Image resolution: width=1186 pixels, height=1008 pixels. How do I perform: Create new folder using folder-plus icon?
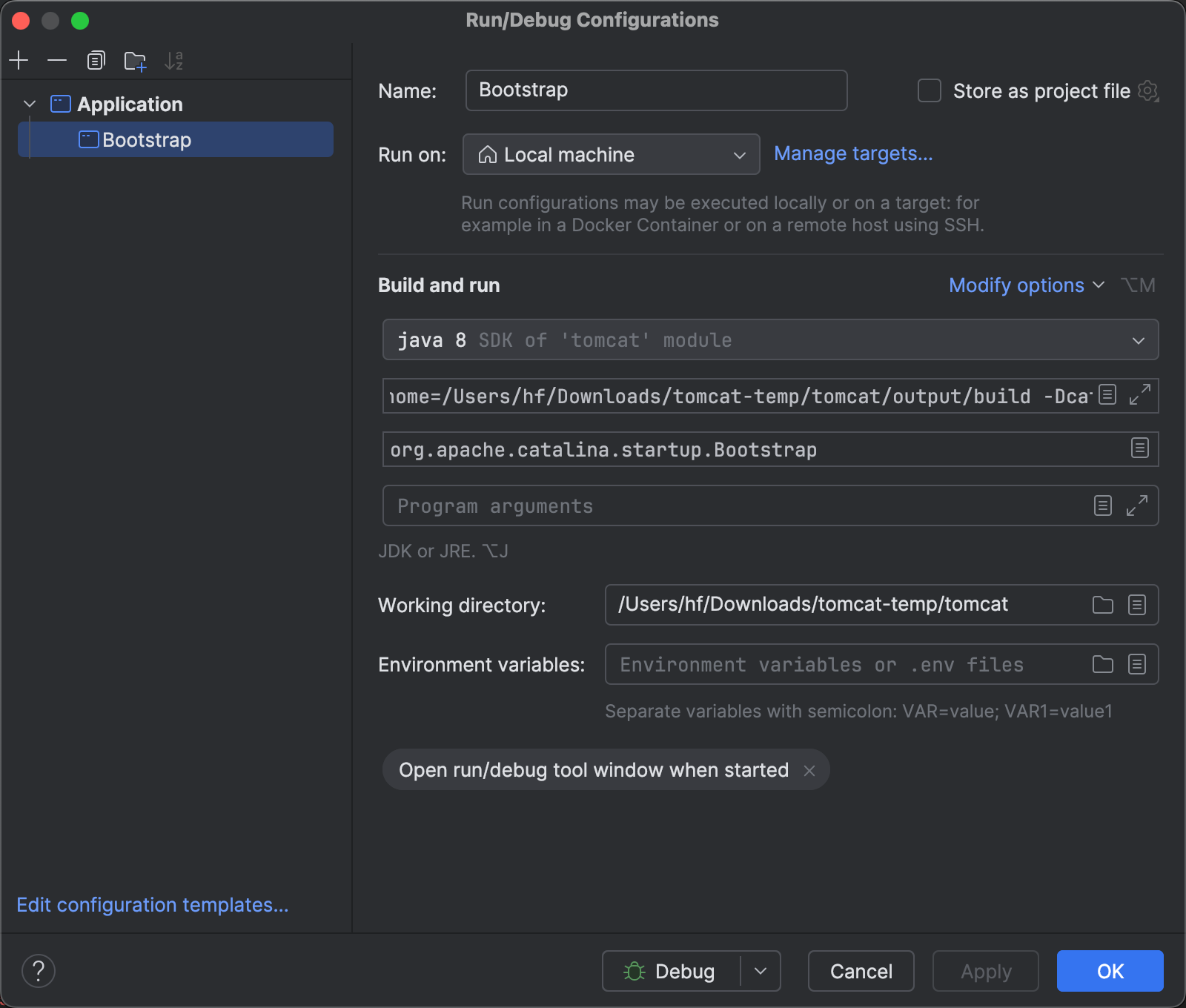coord(135,61)
